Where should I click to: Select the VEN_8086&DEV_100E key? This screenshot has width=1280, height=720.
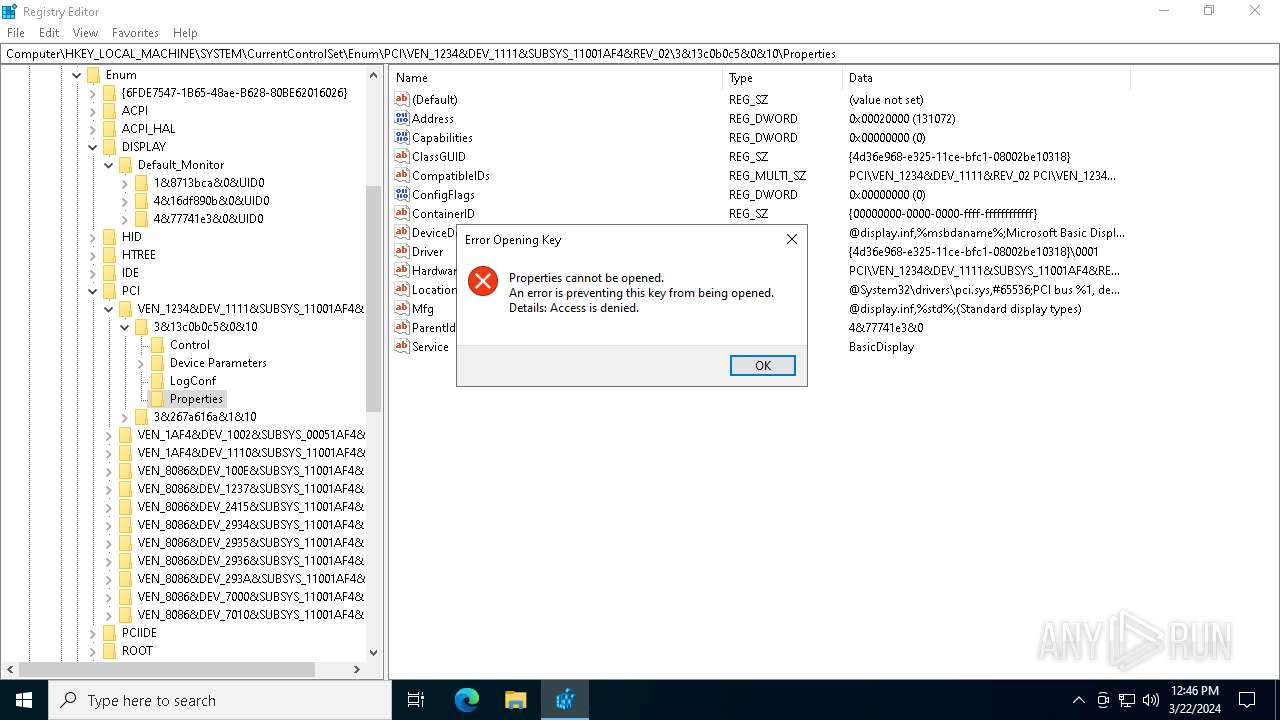coord(251,471)
